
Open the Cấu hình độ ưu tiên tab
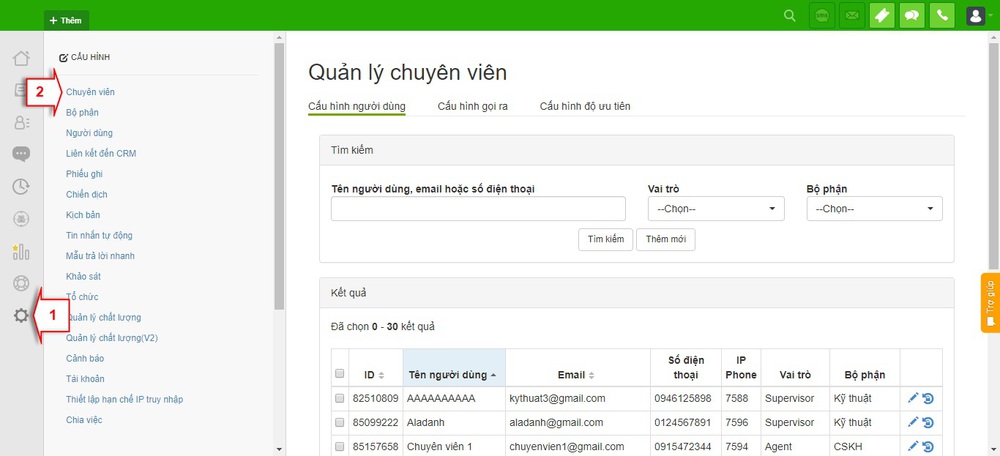(x=584, y=106)
